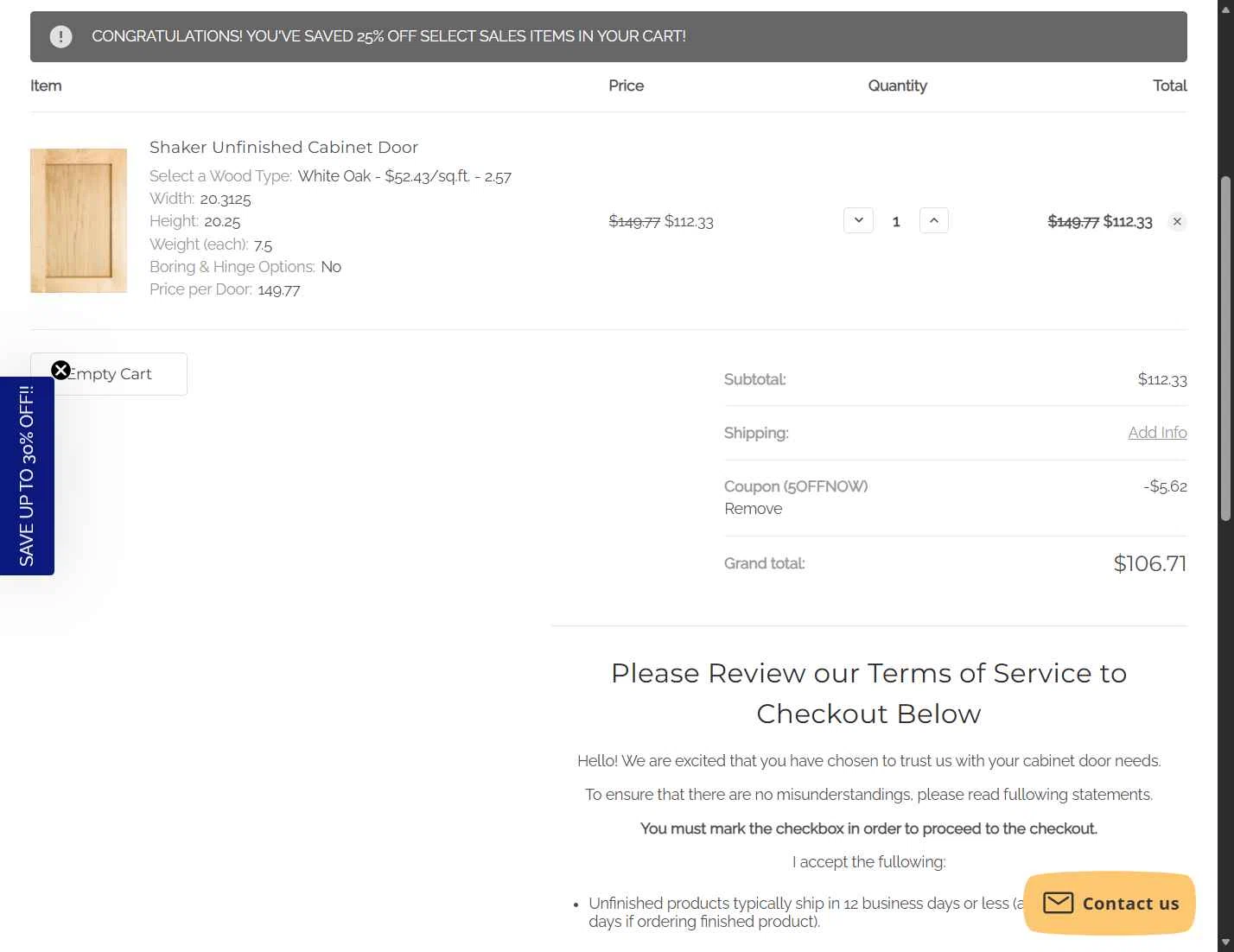Click the Price column header
The image size is (1234, 952).
(626, 86)
